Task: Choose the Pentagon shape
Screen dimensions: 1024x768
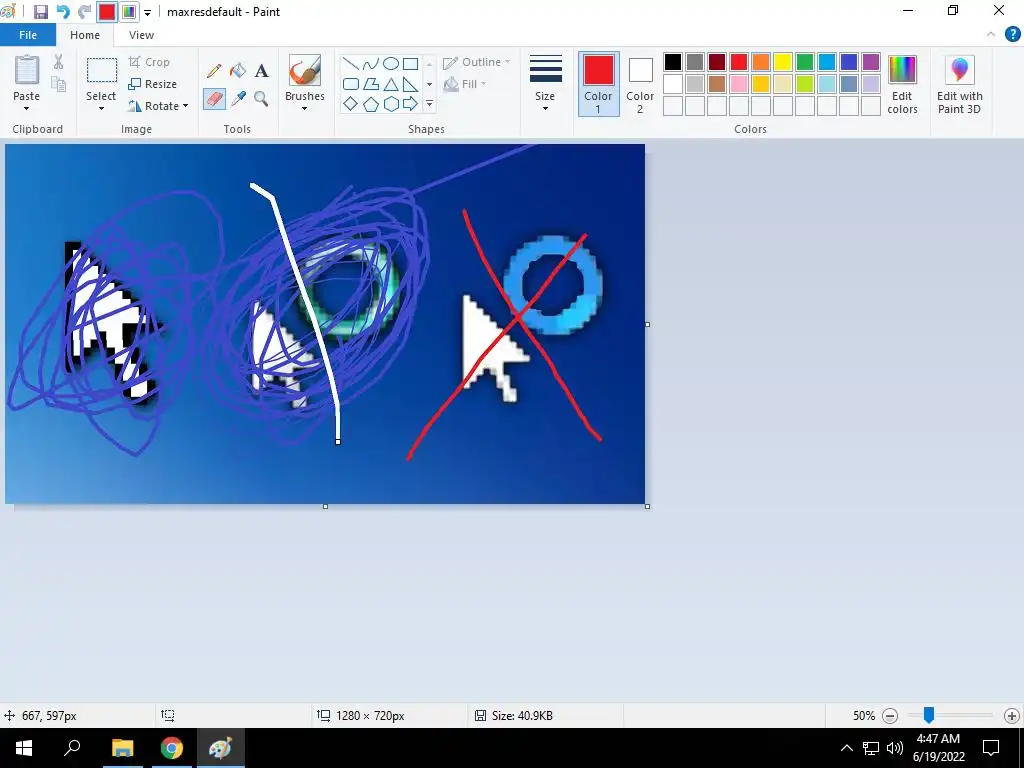Action: [371, 103]
